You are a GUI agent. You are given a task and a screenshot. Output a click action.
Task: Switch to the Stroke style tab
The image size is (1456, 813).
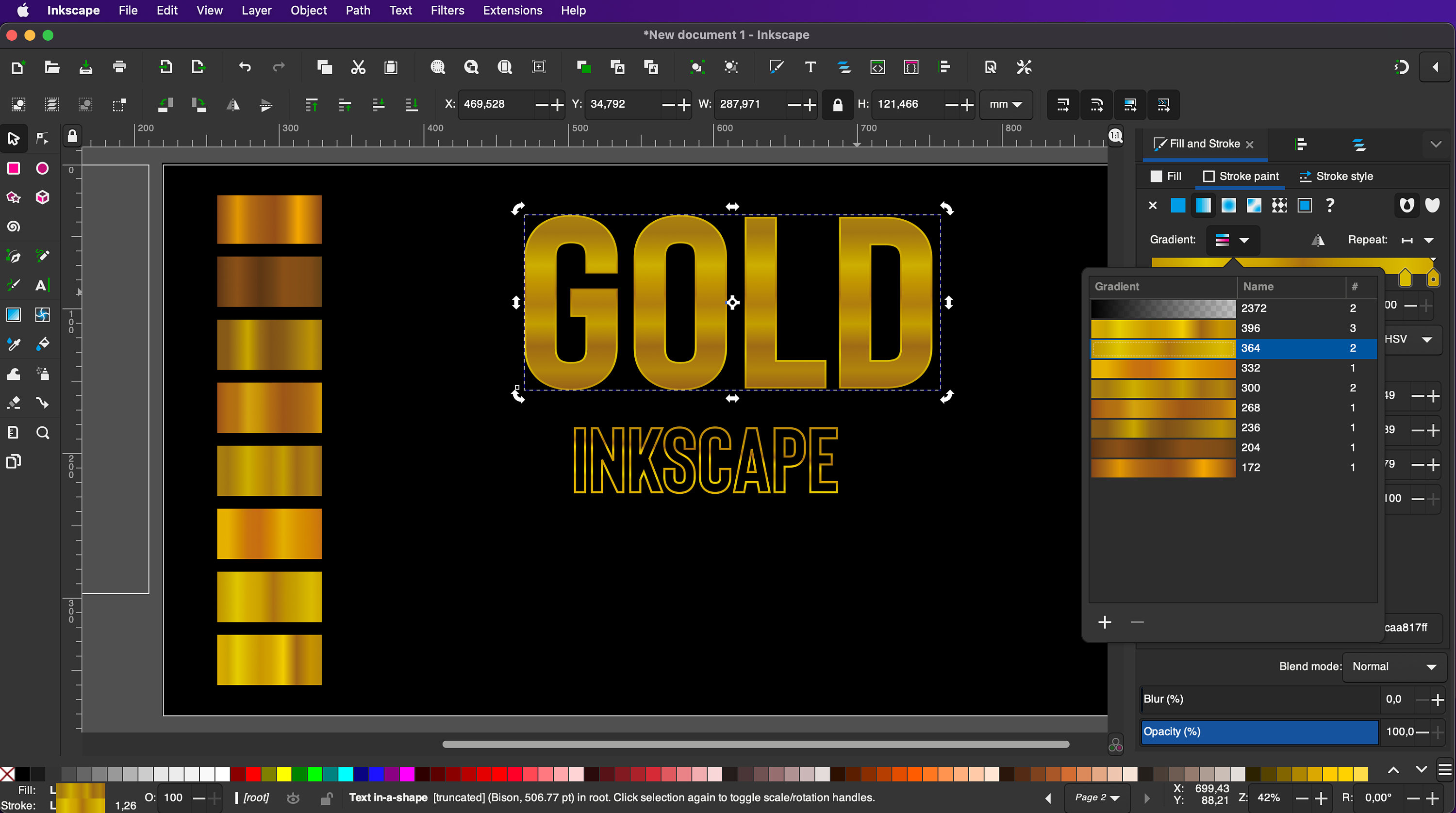[x=1343, y=176]
